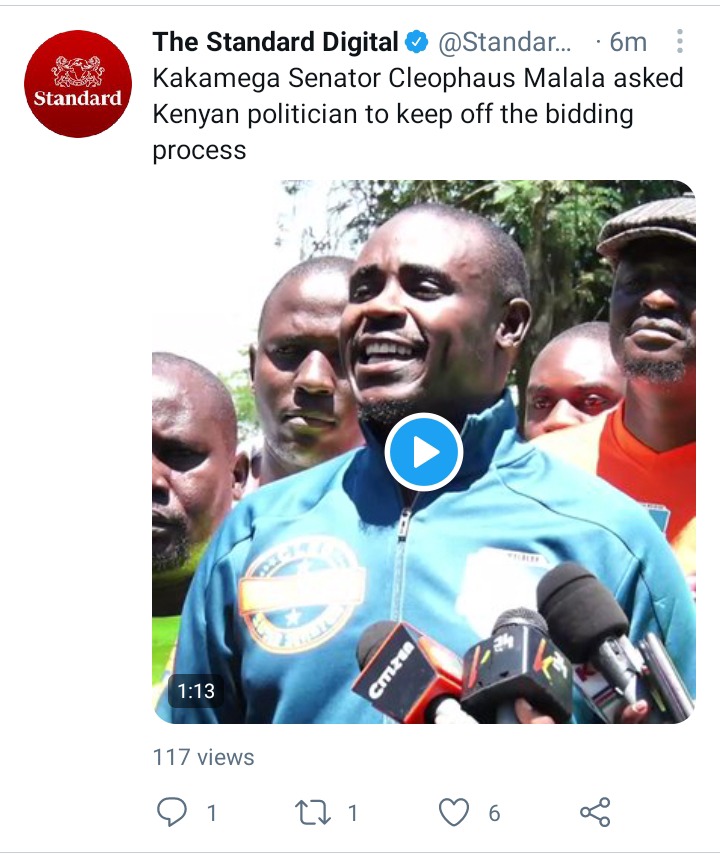The width and height of the screenshot is (720, 855).
Task: Open the share icon
Action: 595,812
